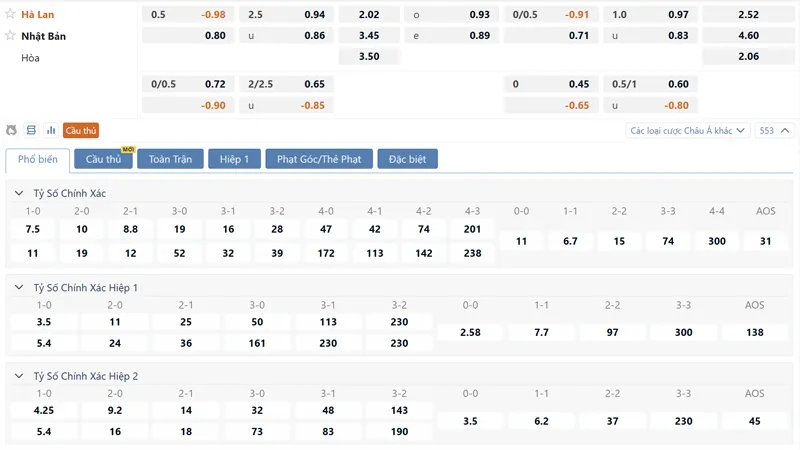Image resolution: width=800 pixels, height=450 pixels.
Task: Select first-half under odds 0.83
Action: tap(650, 35)
